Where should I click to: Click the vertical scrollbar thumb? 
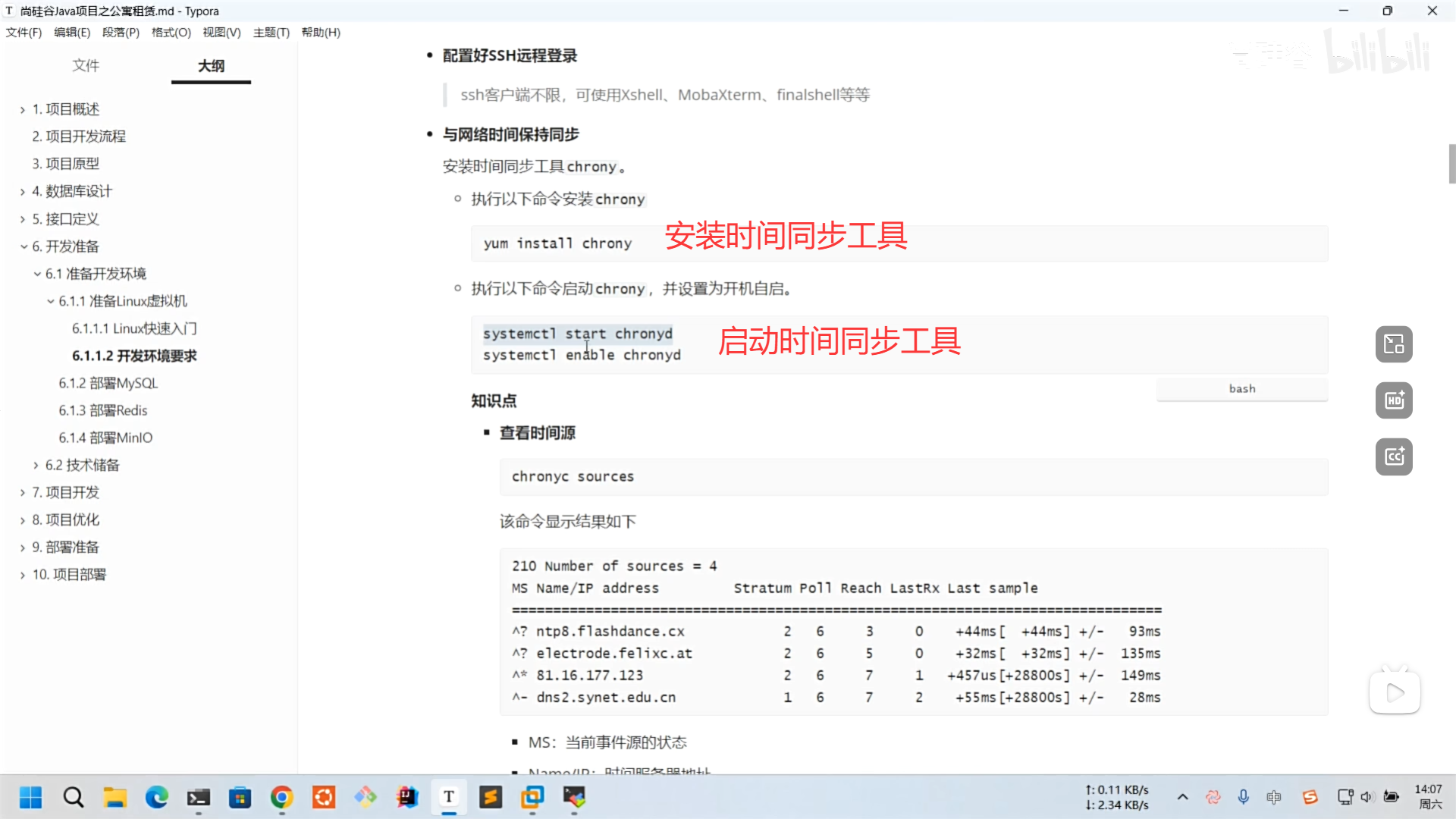pos(1451,164)
